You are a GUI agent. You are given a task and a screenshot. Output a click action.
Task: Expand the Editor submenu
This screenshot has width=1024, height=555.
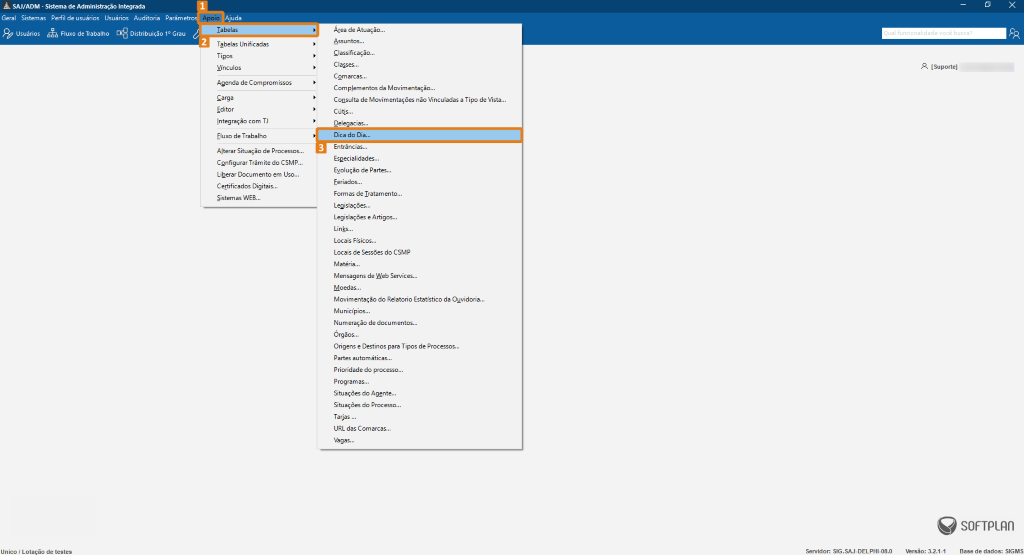tap(259, 110)
